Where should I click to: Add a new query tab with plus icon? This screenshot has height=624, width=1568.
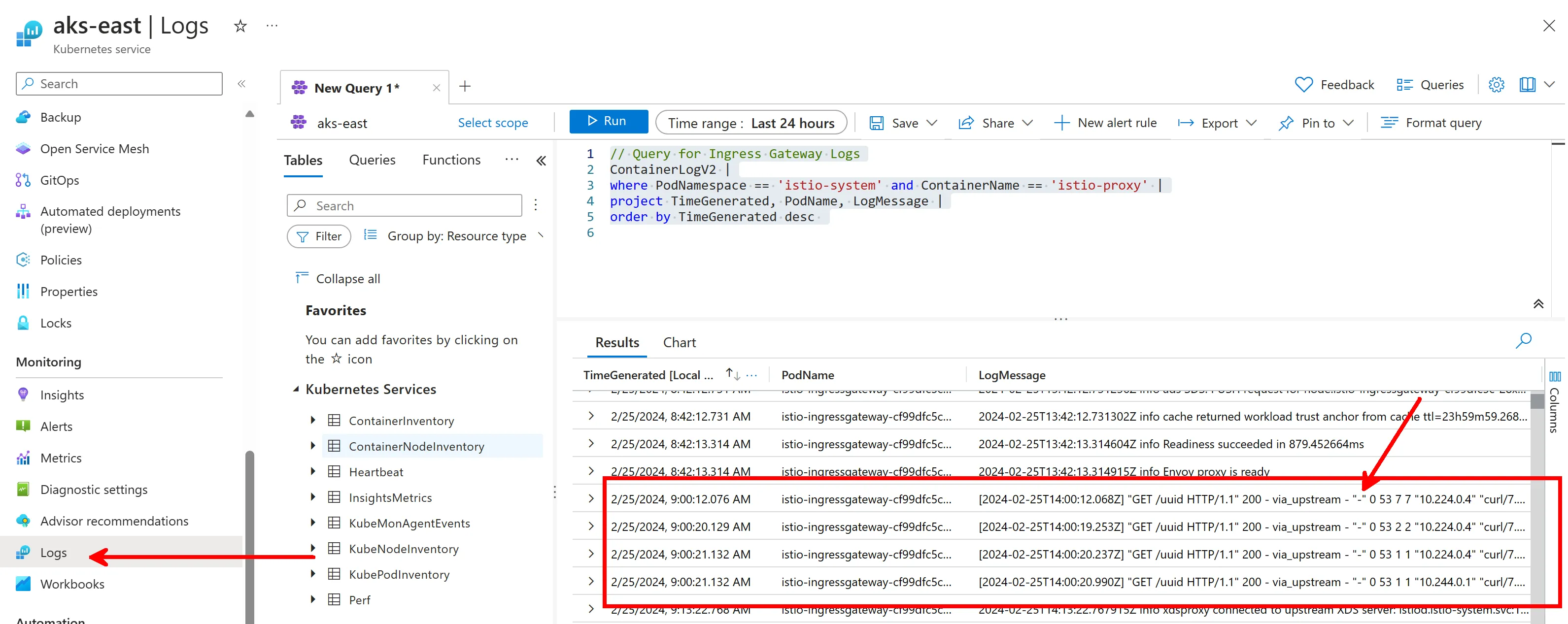tap(465, 86)
